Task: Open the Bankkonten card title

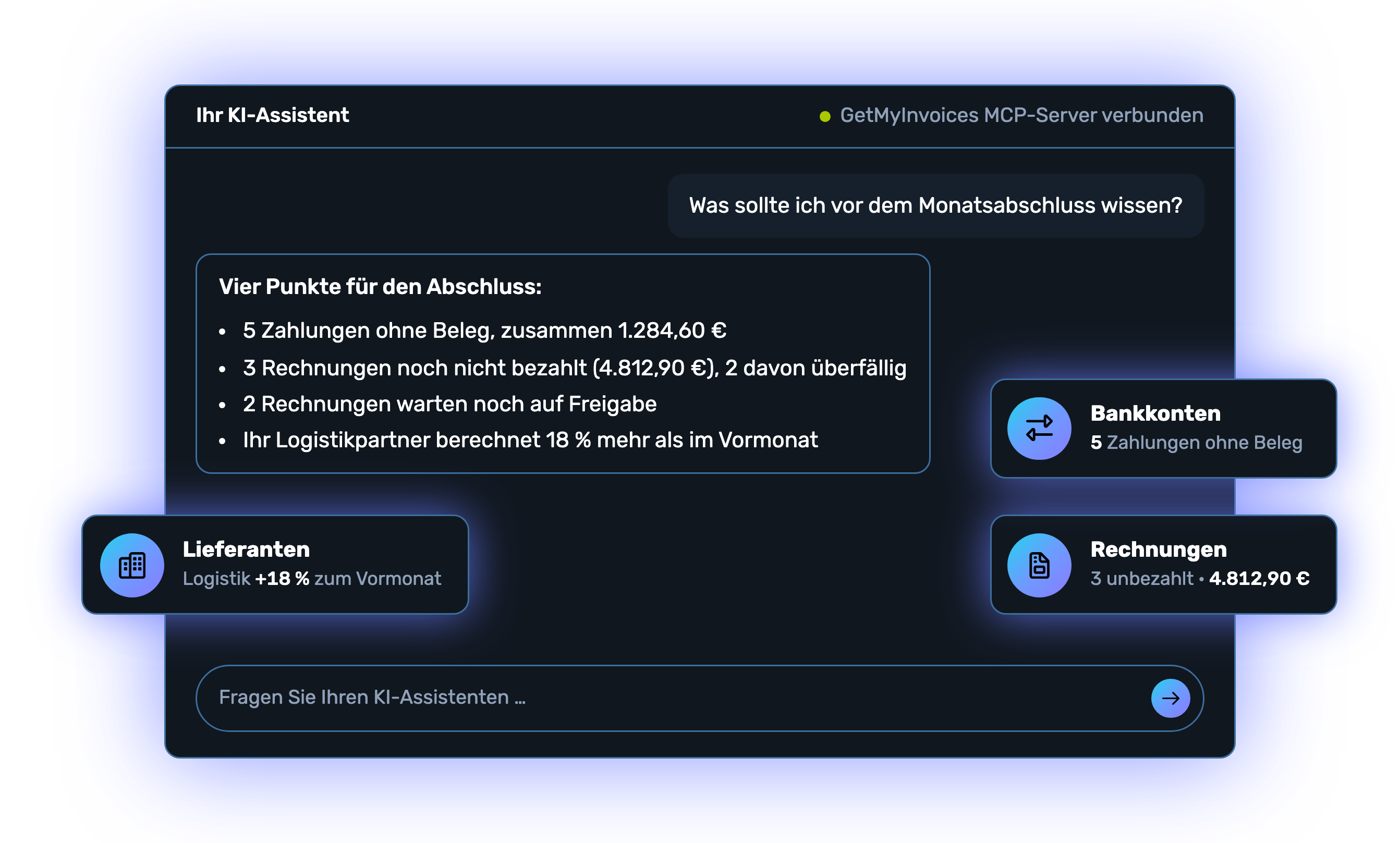Action: (1155, 413)
